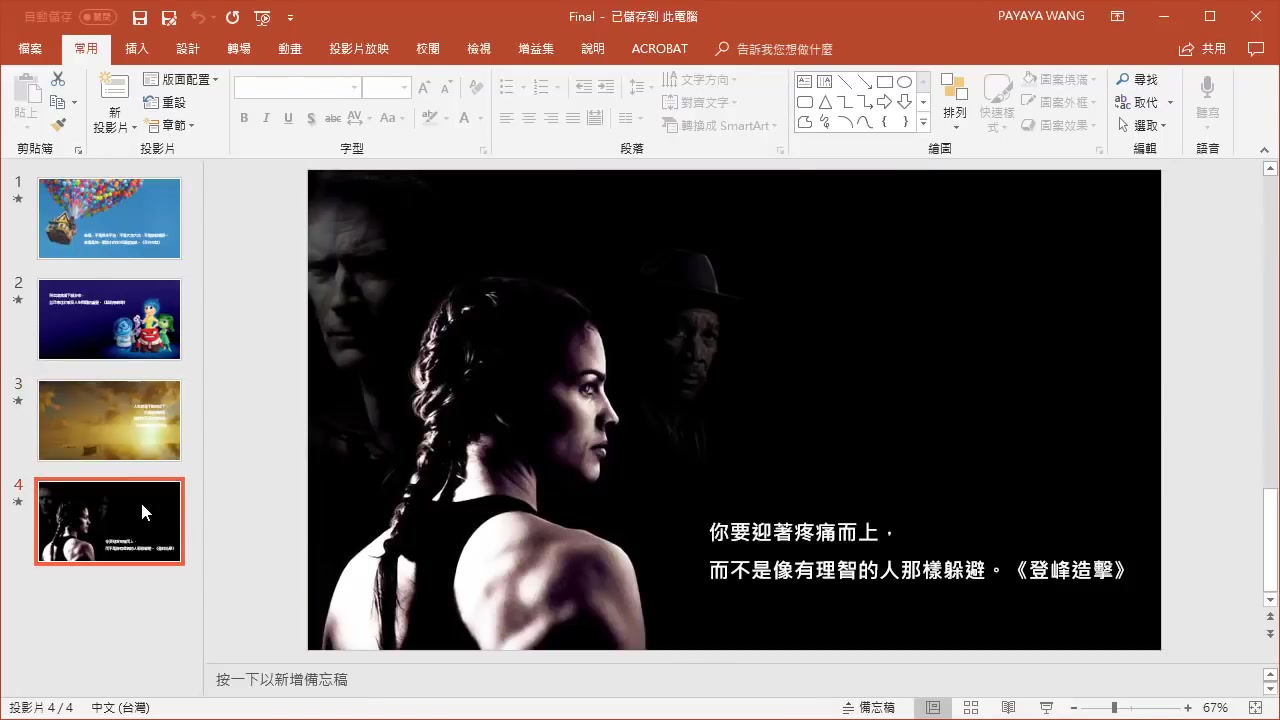
Task: Expand the shapes gallery more arrow
Action: (x=923, y=123)
